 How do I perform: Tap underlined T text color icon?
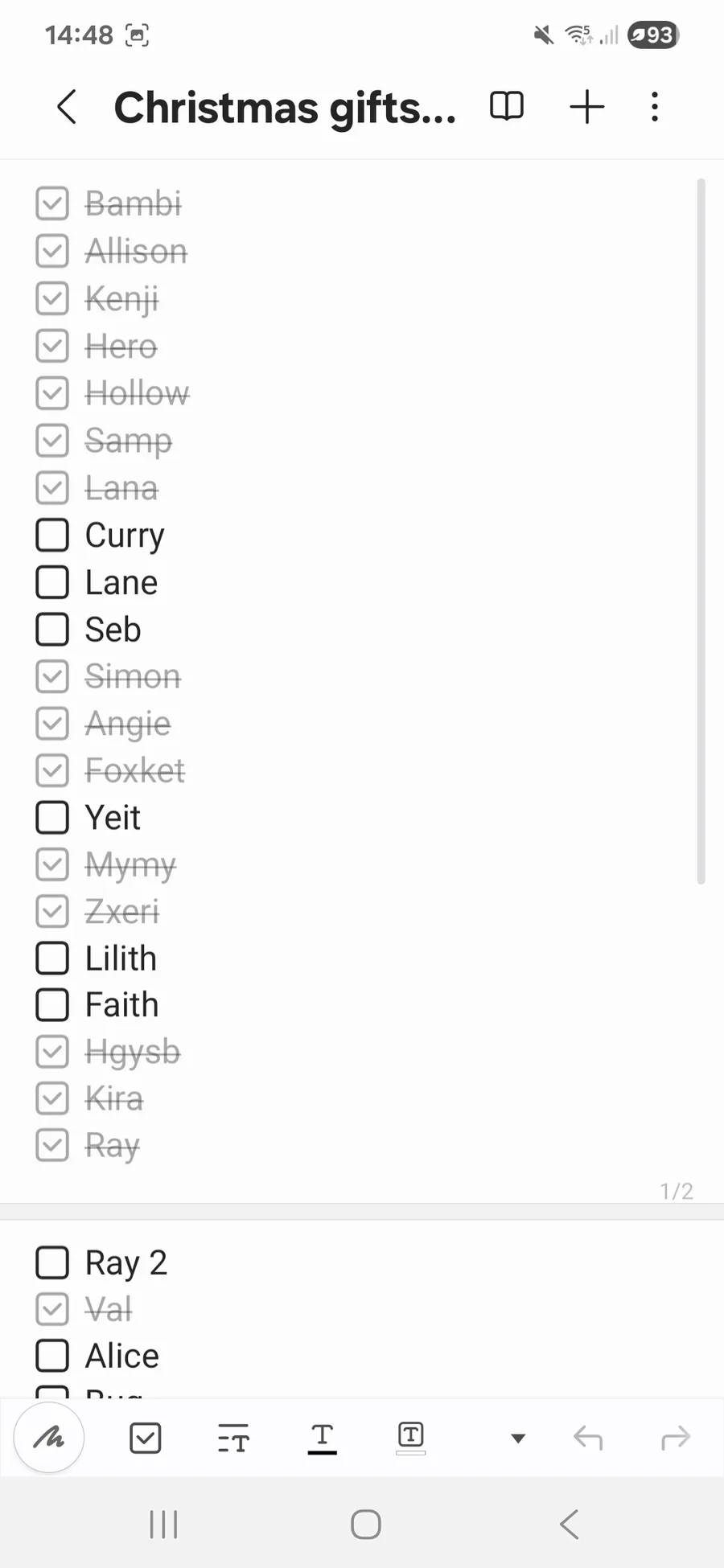(322, 1438)
